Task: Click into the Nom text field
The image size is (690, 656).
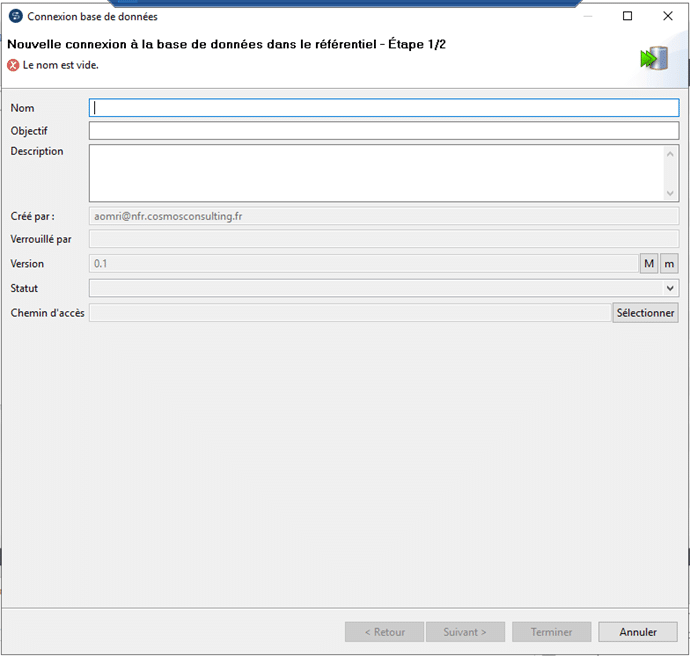Action: click(384, 108)
